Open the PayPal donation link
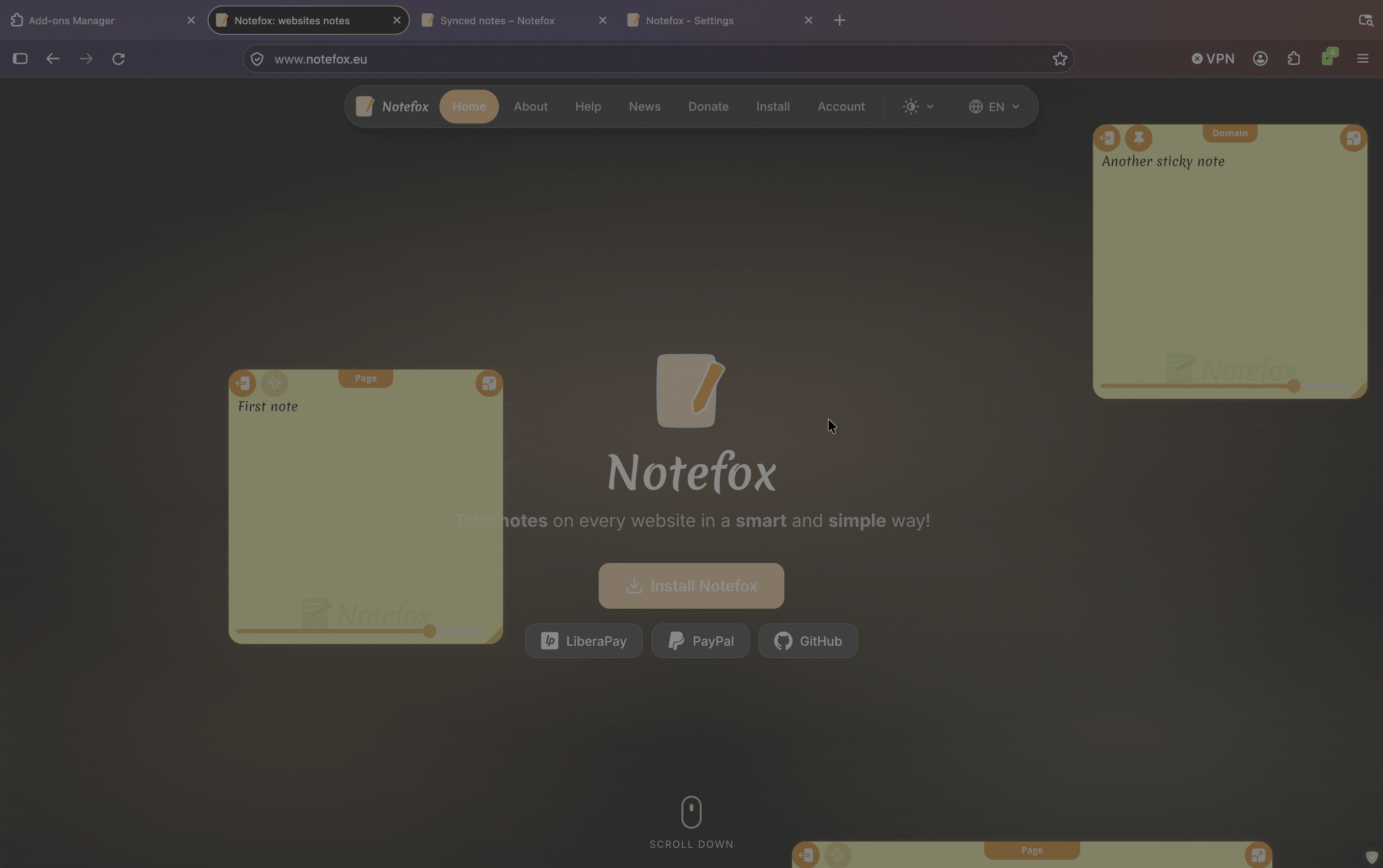 700,641
